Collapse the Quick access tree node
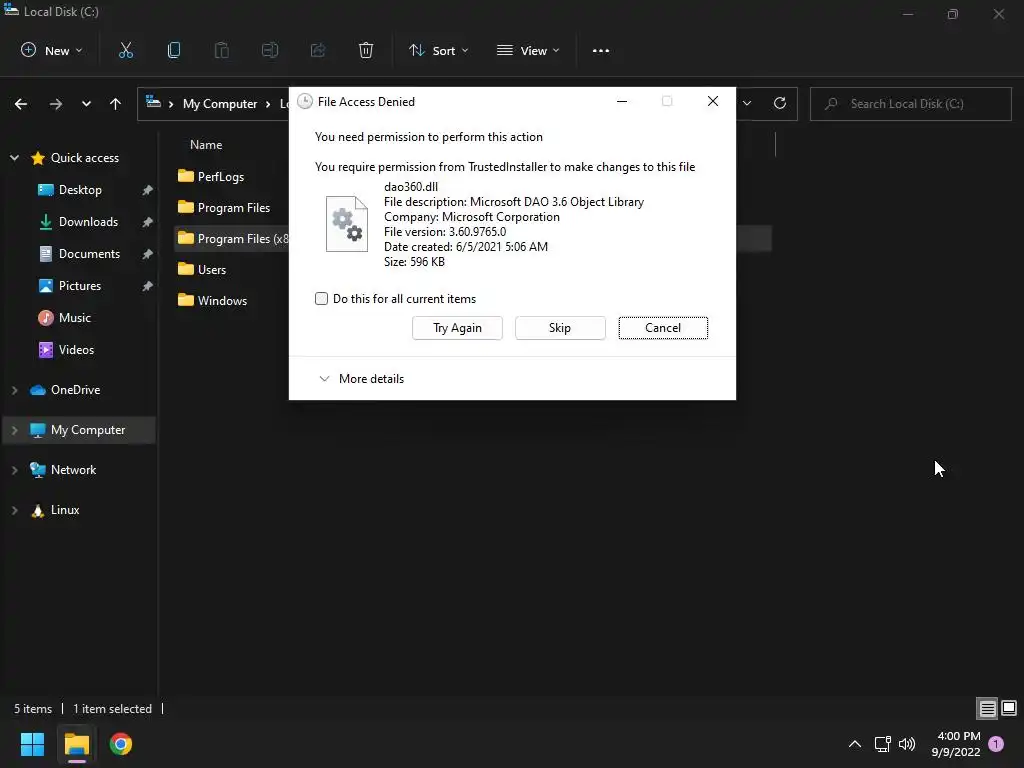Screen dimensions: 1024x768 click(x=14, y=157)
